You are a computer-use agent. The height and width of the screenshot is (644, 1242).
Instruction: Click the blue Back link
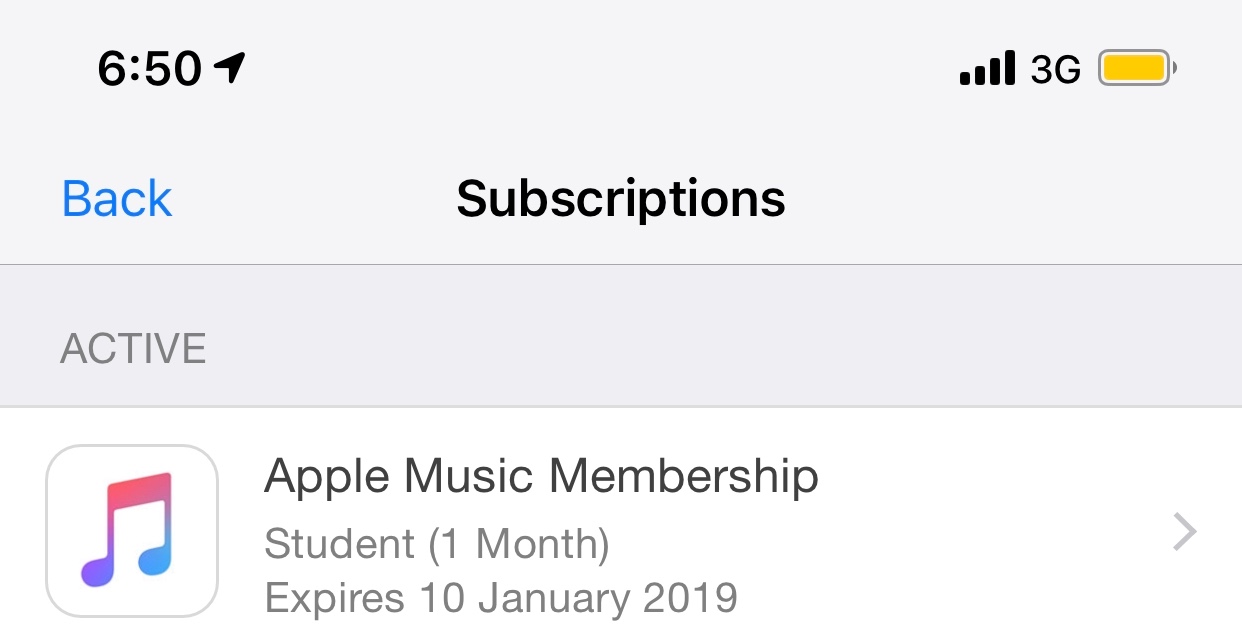tap(117, 198)
